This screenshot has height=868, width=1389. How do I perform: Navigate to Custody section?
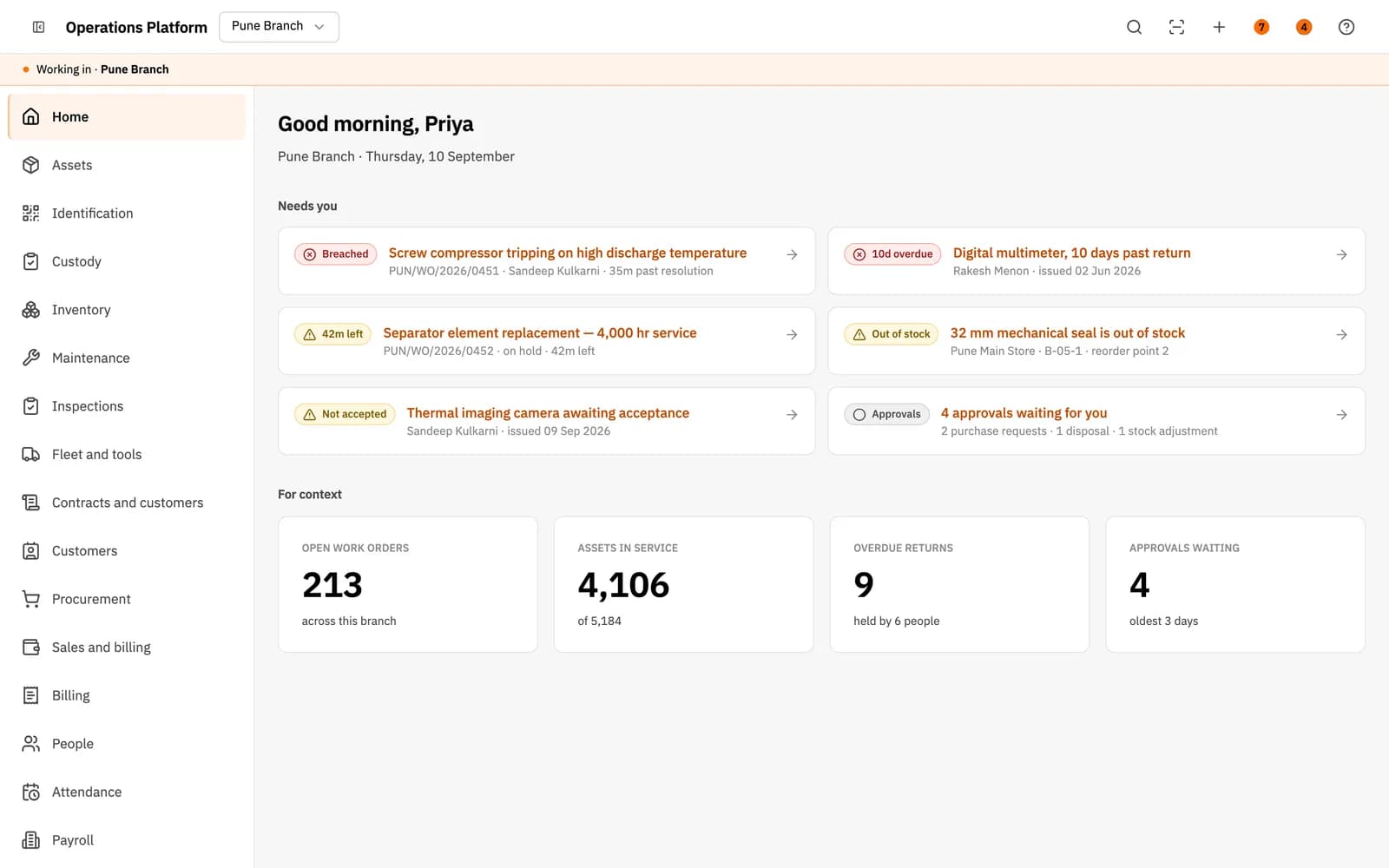127,261
